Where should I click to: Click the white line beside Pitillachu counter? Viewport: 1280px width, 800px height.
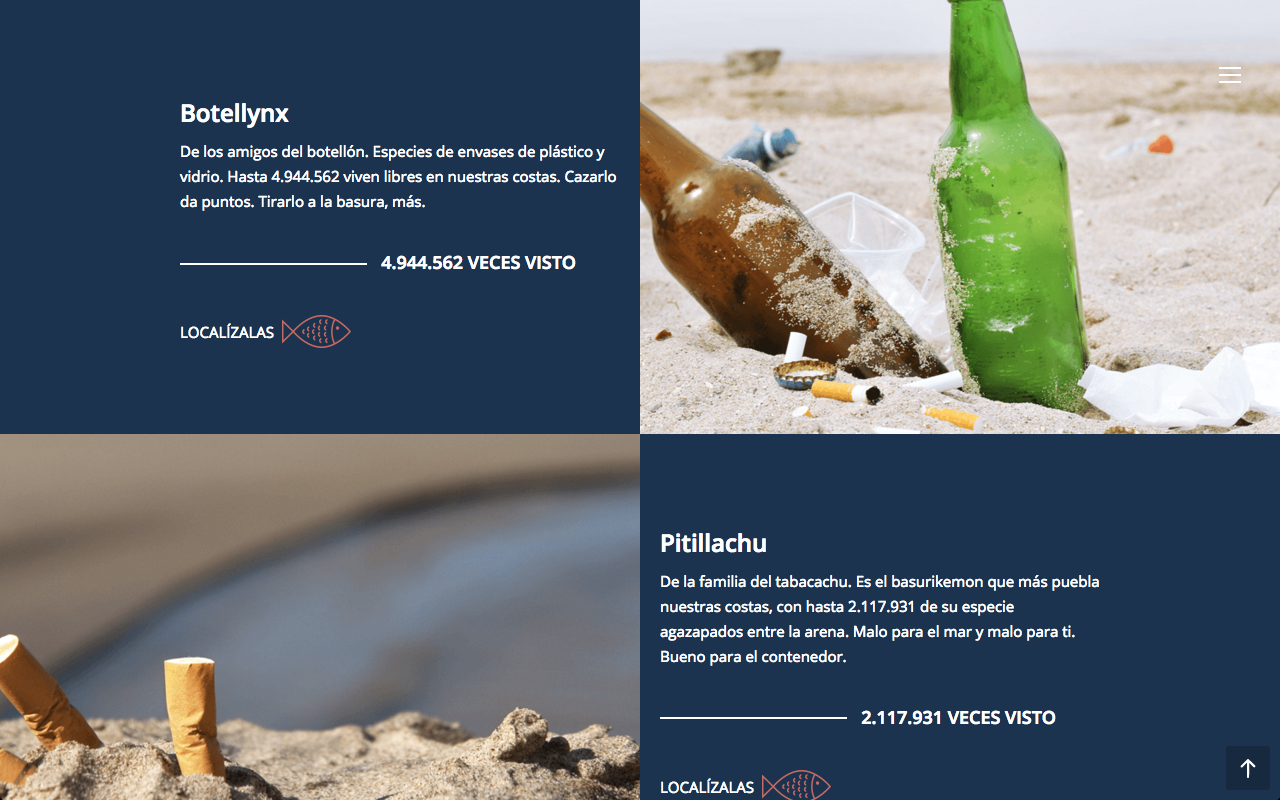[x=753, y=718]
